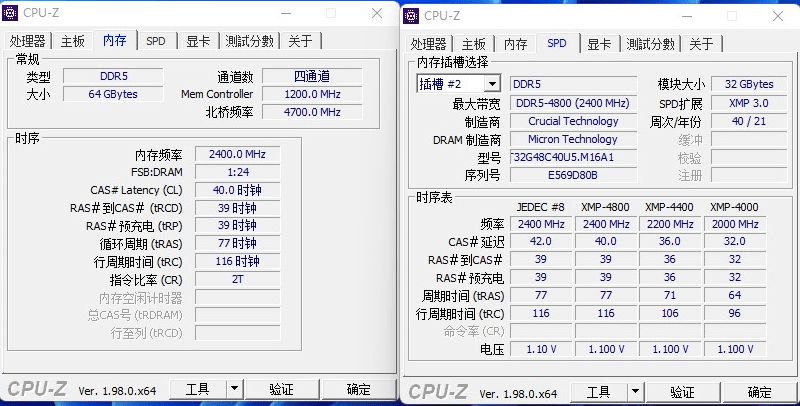Open 关于 tab in left CPU-Z window
The image size is (800, 406).
[x=300, y=41]
